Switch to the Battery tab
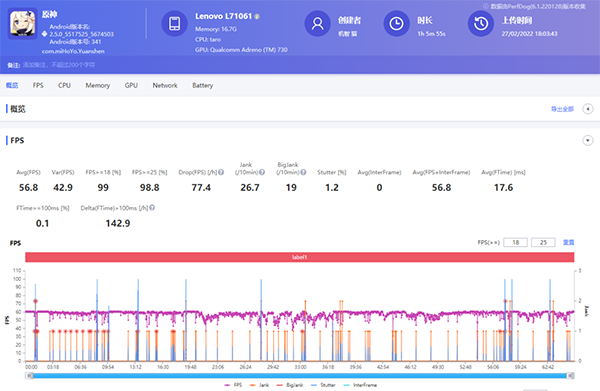The image size is (600, 391). click(x=202, y=85)
